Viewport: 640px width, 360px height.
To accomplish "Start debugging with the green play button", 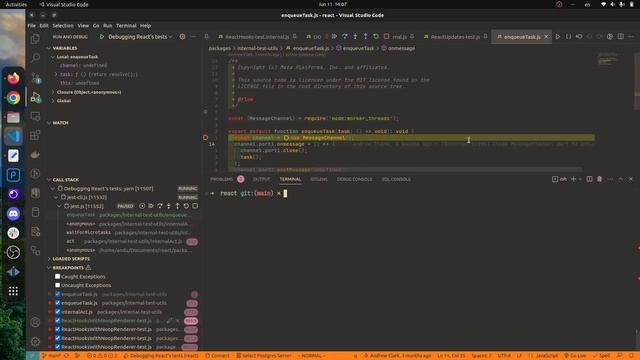I will (x=102, y=37).
